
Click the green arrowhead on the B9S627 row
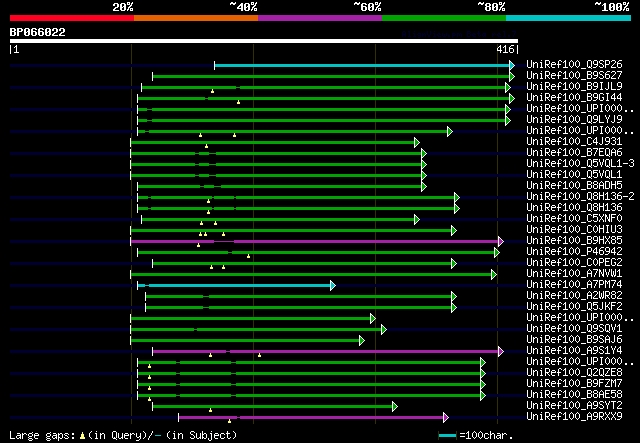(x=512, y=76)
